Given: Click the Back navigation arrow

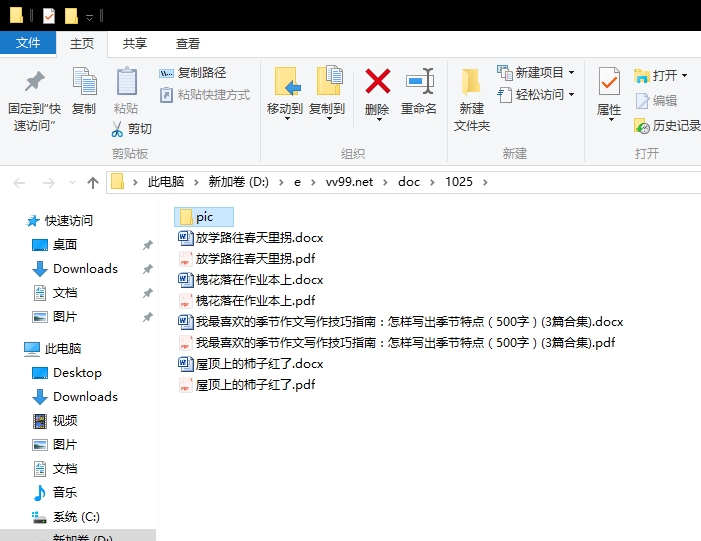Looking at the screenshot, I should coord(19,183).
